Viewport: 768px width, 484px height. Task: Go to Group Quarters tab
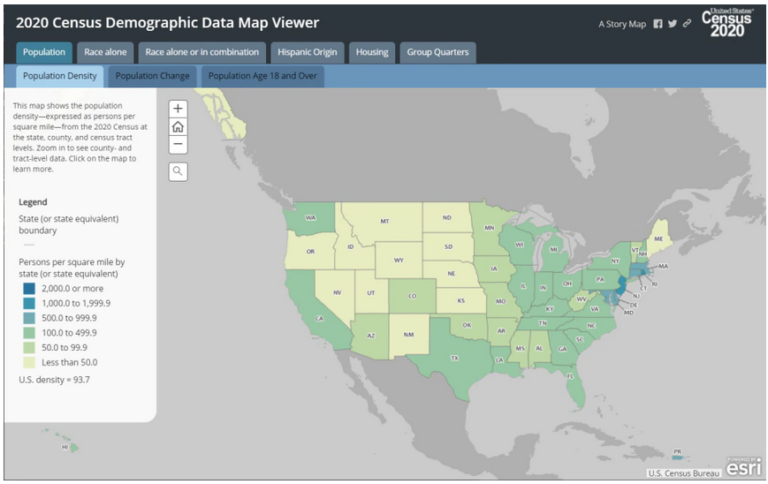click(x=437, y=51)
